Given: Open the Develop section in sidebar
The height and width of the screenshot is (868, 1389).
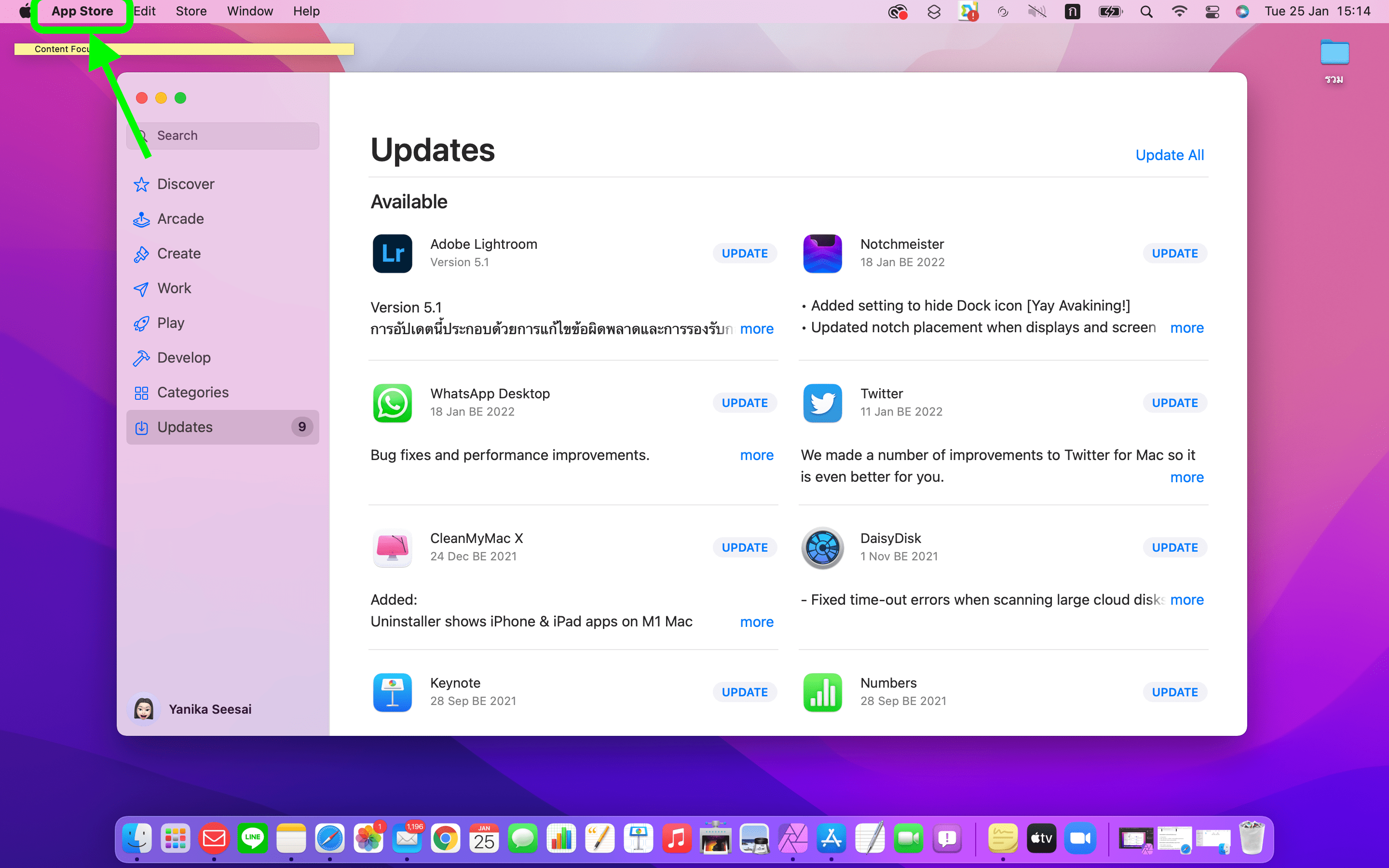Looking at the screenshot, I should (184, 358).
